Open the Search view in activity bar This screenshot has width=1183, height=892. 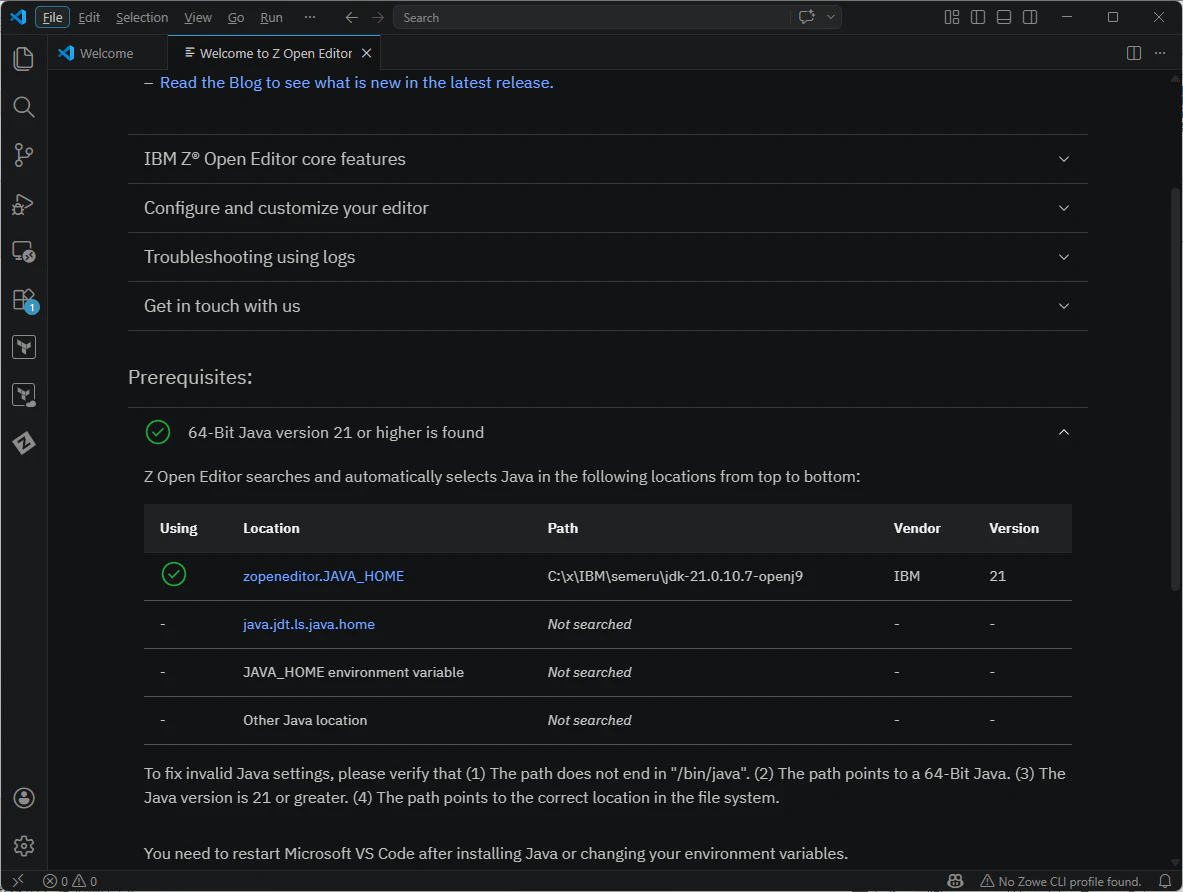tap(23, 107)
